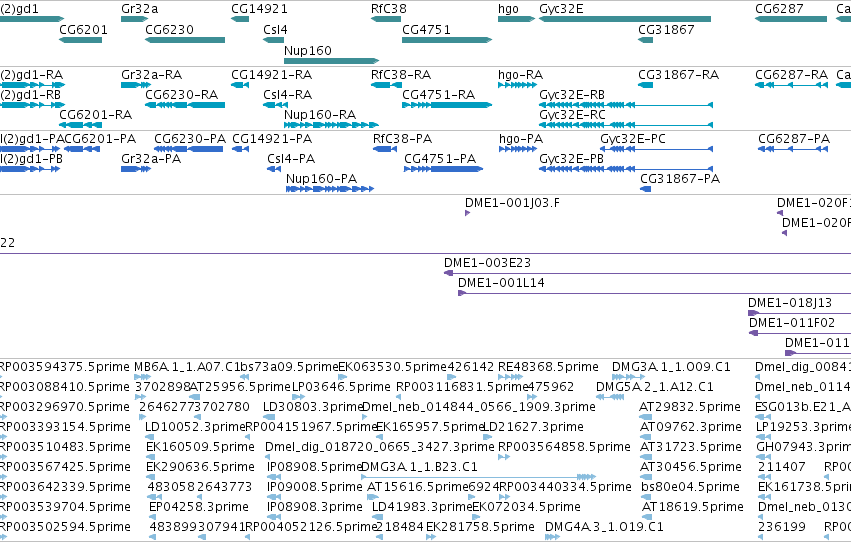Click transcript hgo-RA
This screenshot has width=851, height=542.
[x=517, y=85]
